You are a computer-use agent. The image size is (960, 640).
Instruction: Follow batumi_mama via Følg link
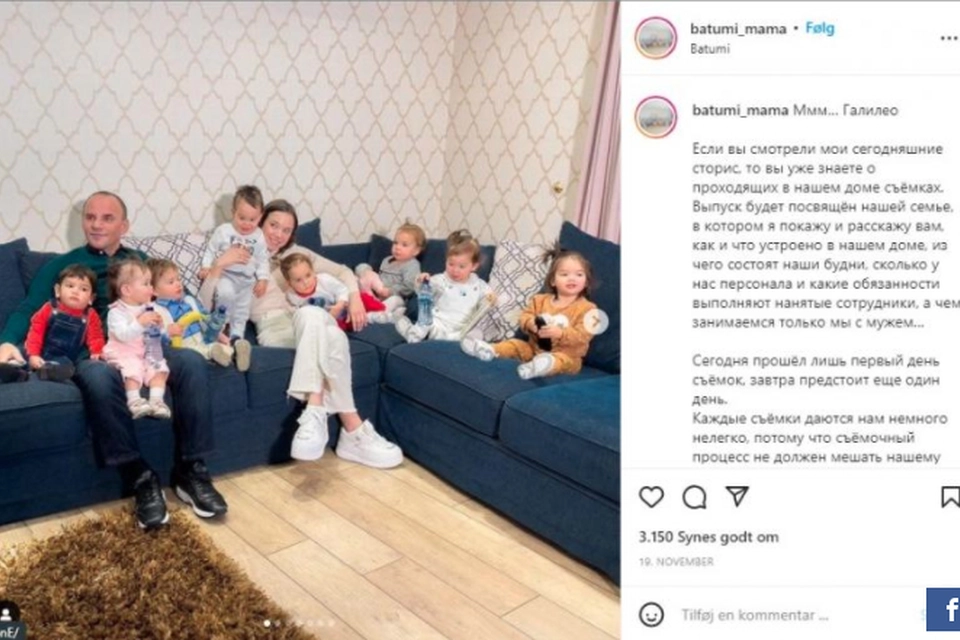[x=820, y=28]
